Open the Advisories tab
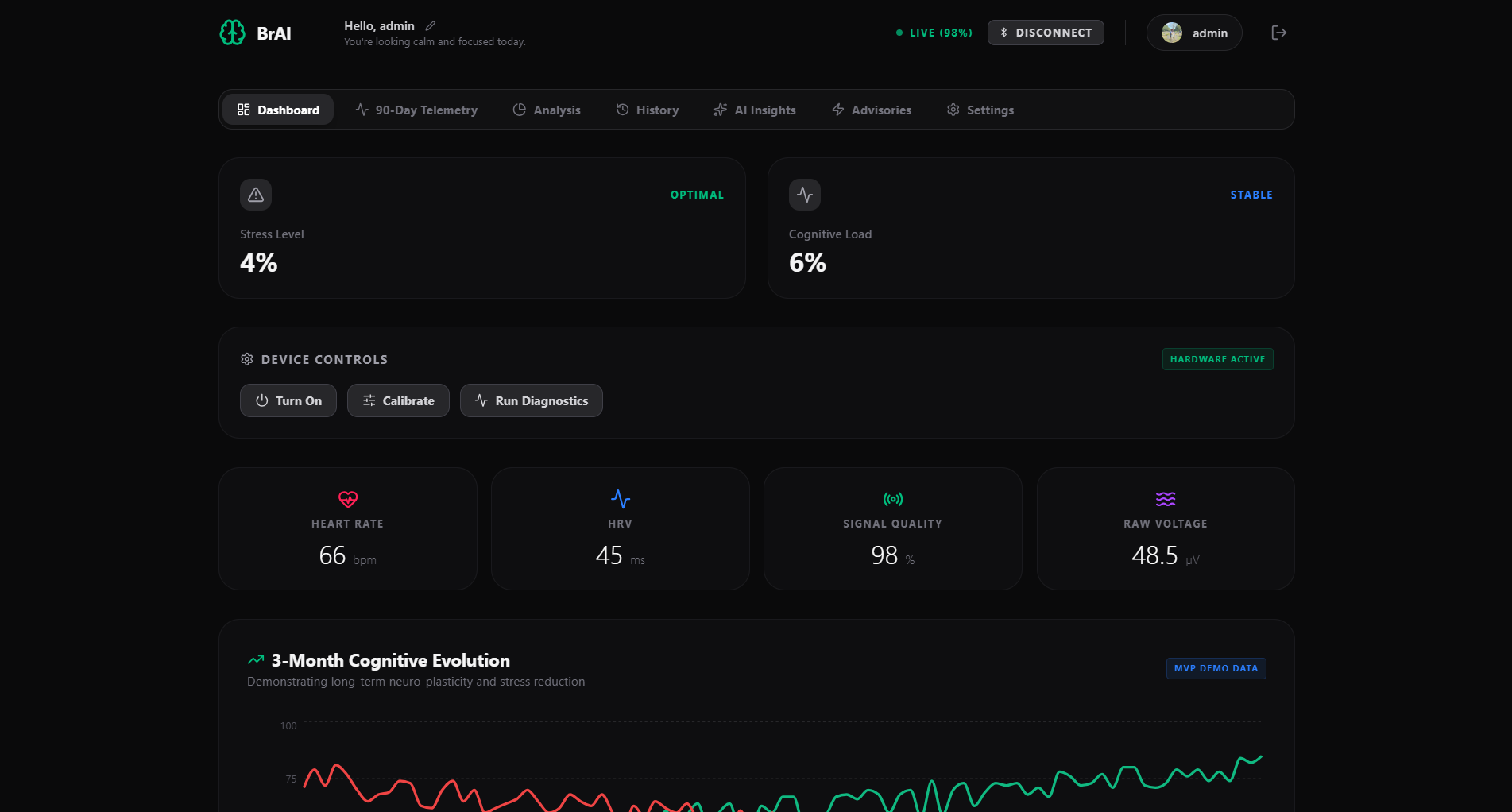The width and height of the screenshot is (1512, 812). tap(872, 110)
